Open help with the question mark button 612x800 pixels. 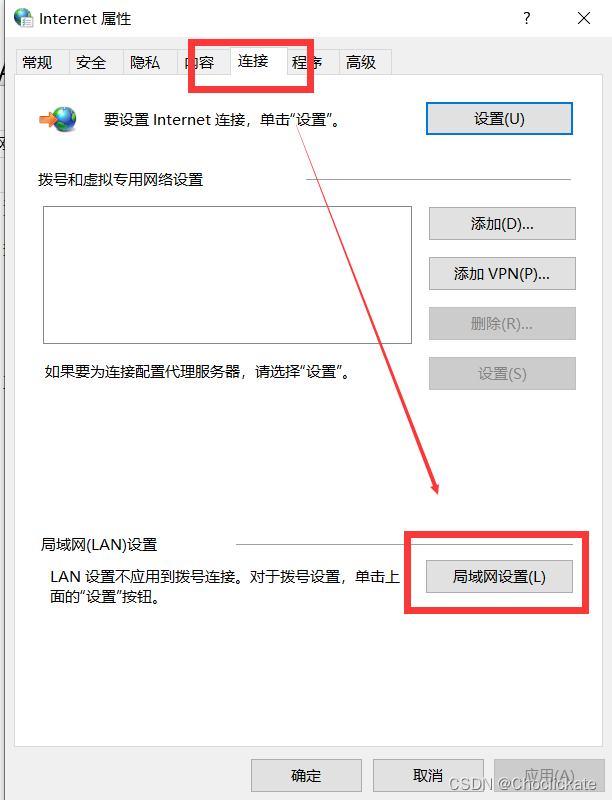coord(527,18)
